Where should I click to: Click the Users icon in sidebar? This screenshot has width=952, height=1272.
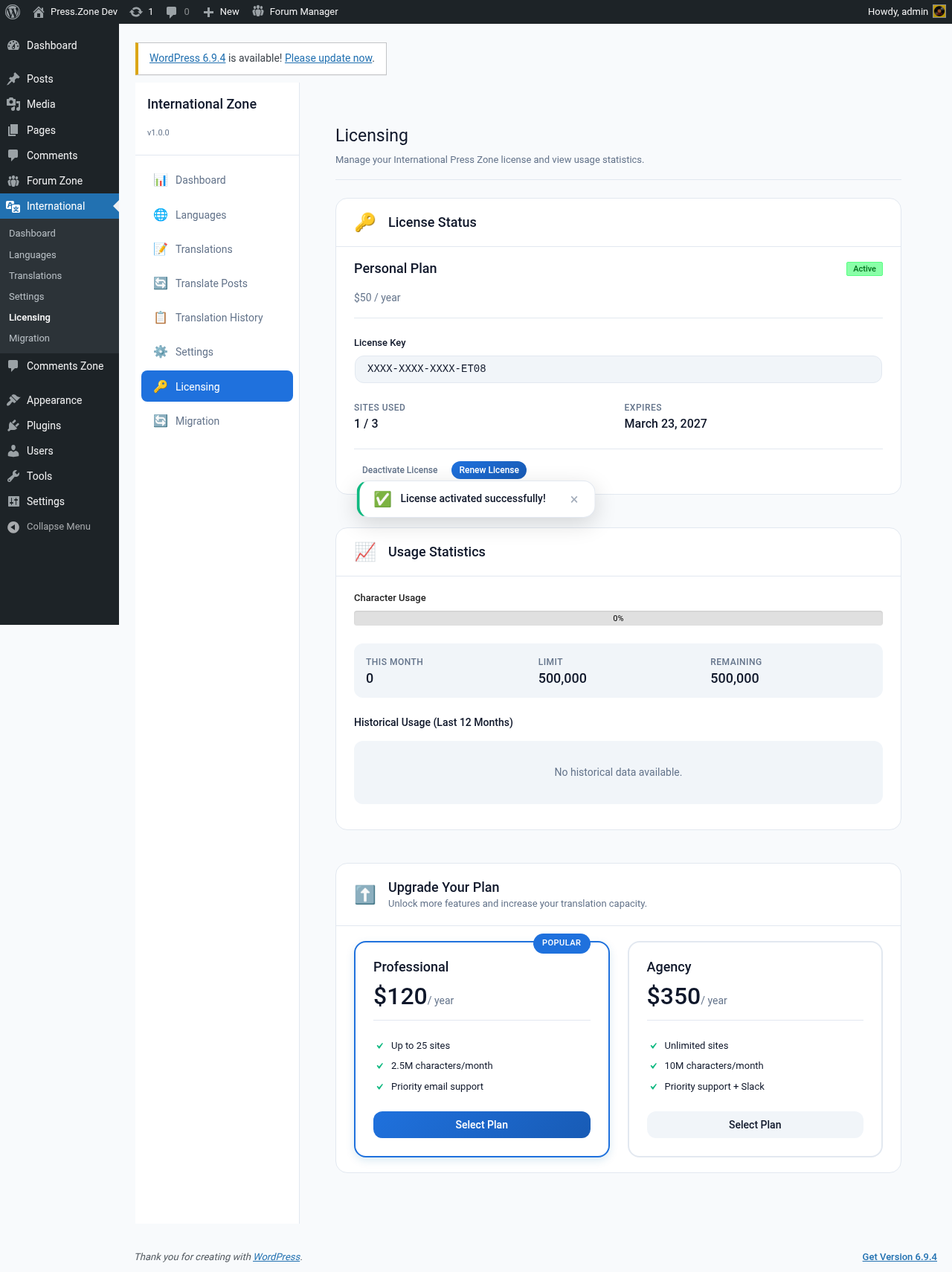pos(13,451)
